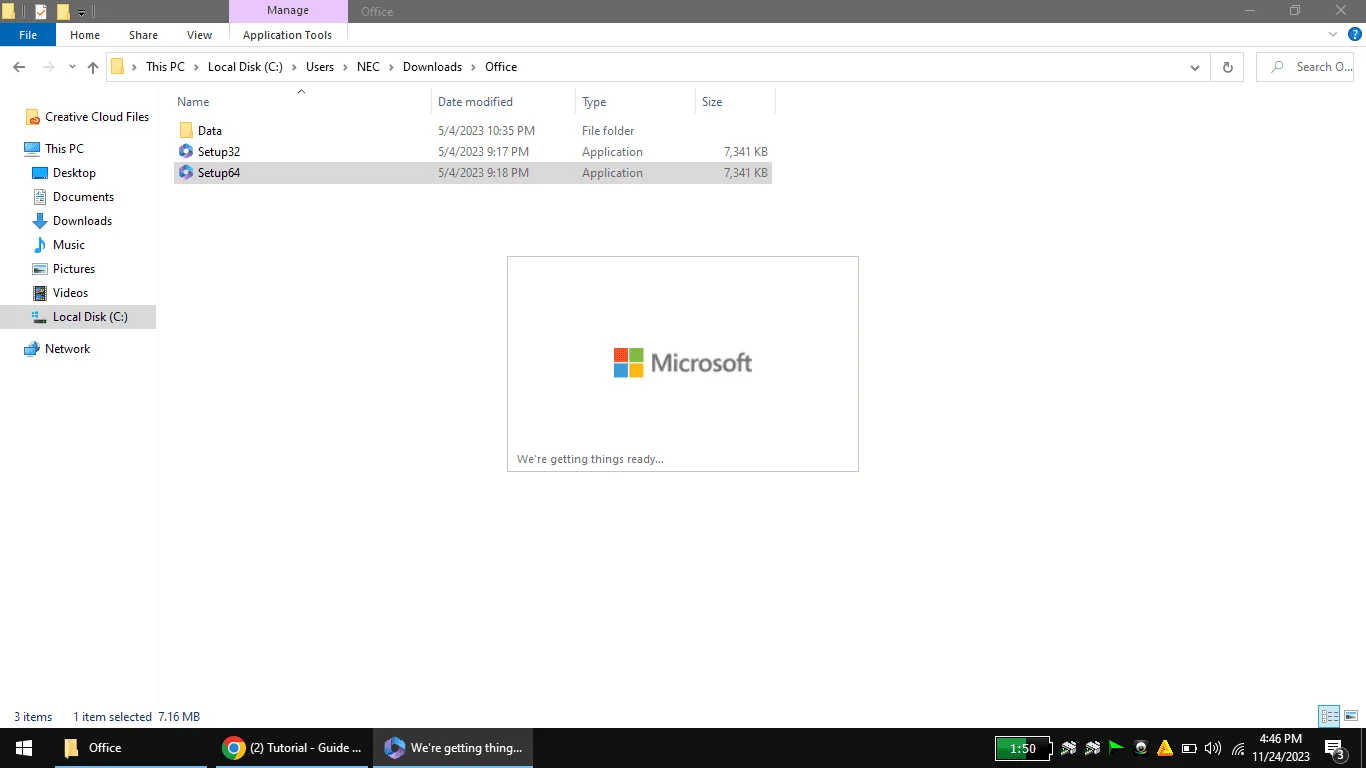
Task: Click the green battery time indicator 1:50
Action: pos(1023,748)
